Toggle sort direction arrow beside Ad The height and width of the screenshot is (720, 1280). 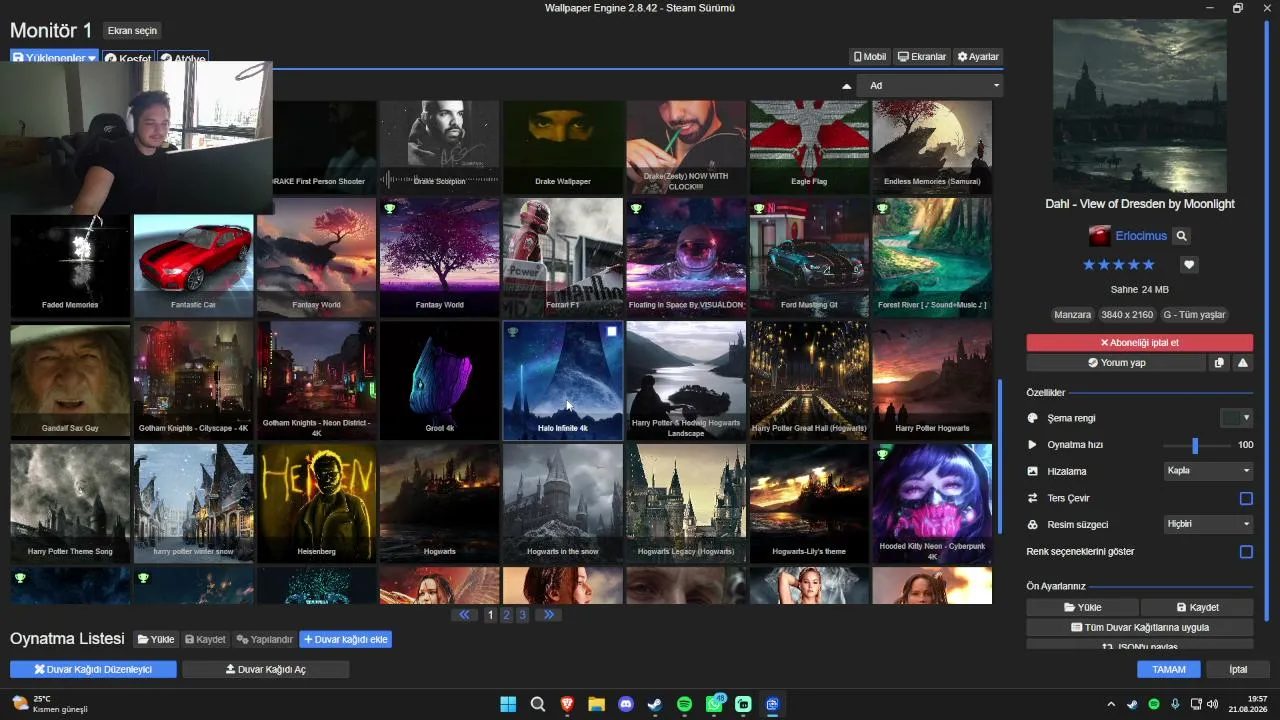847,86
